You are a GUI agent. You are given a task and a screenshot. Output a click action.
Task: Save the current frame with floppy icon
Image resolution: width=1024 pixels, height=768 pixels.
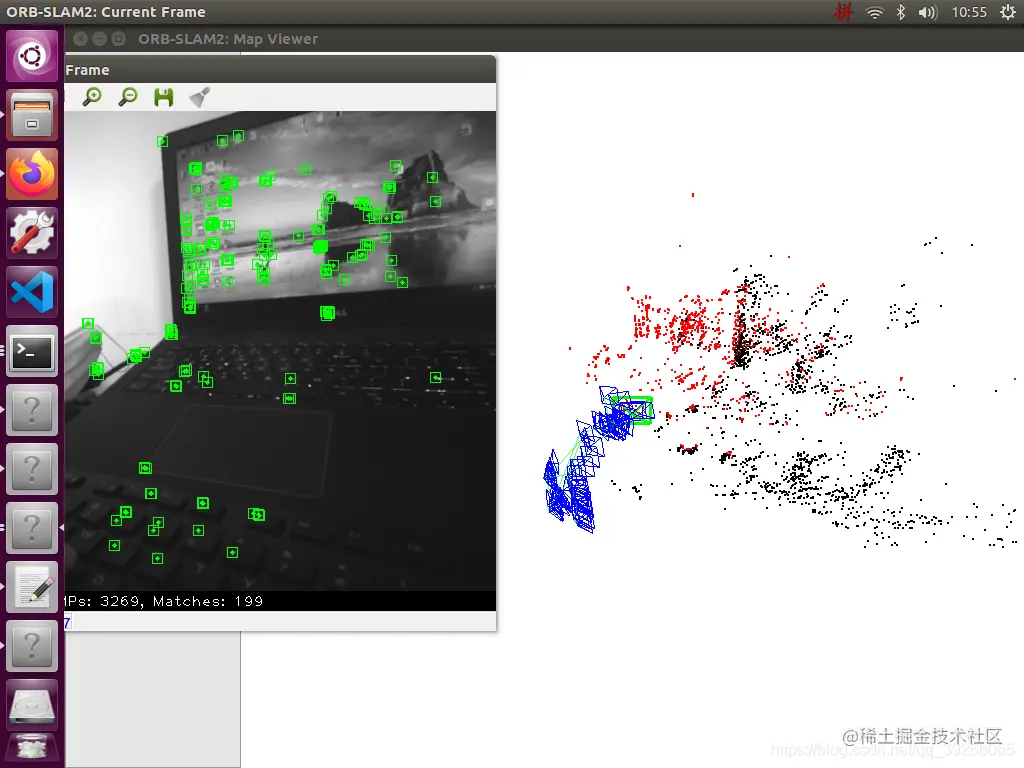point(163,97)
